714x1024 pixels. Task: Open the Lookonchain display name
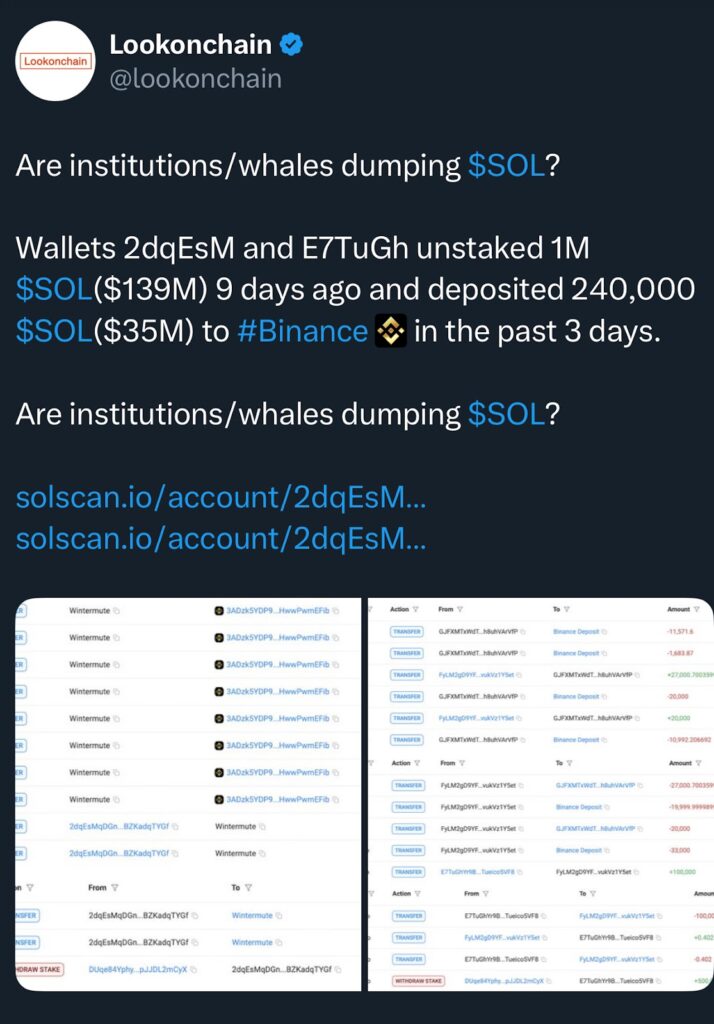(190, 44)
